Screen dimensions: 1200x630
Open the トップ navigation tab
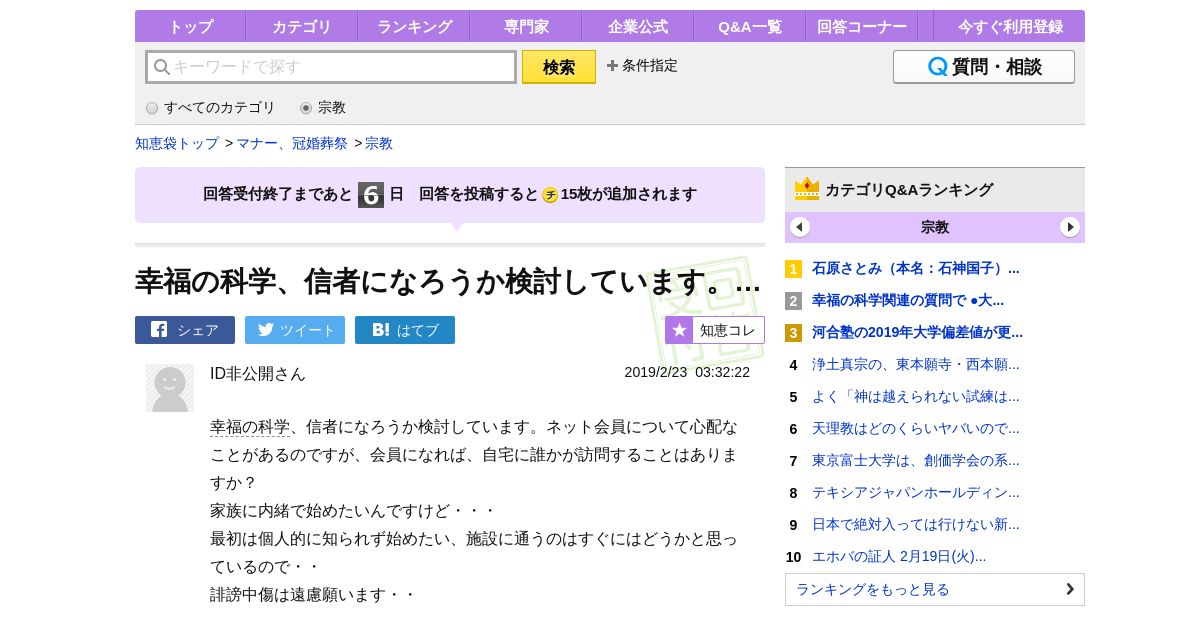point(190,26)
